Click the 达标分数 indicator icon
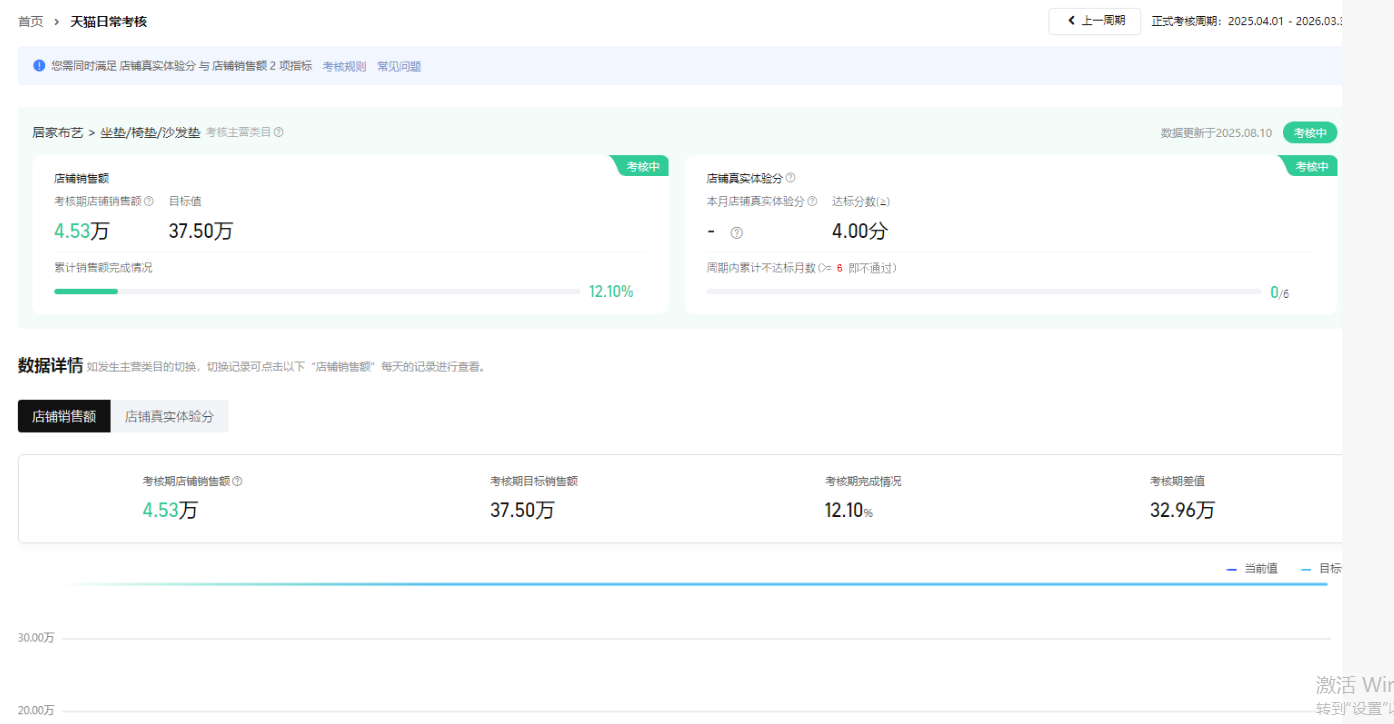This screenshot has width=1394, height=724. pyautogui.click(x=884, y=202)
